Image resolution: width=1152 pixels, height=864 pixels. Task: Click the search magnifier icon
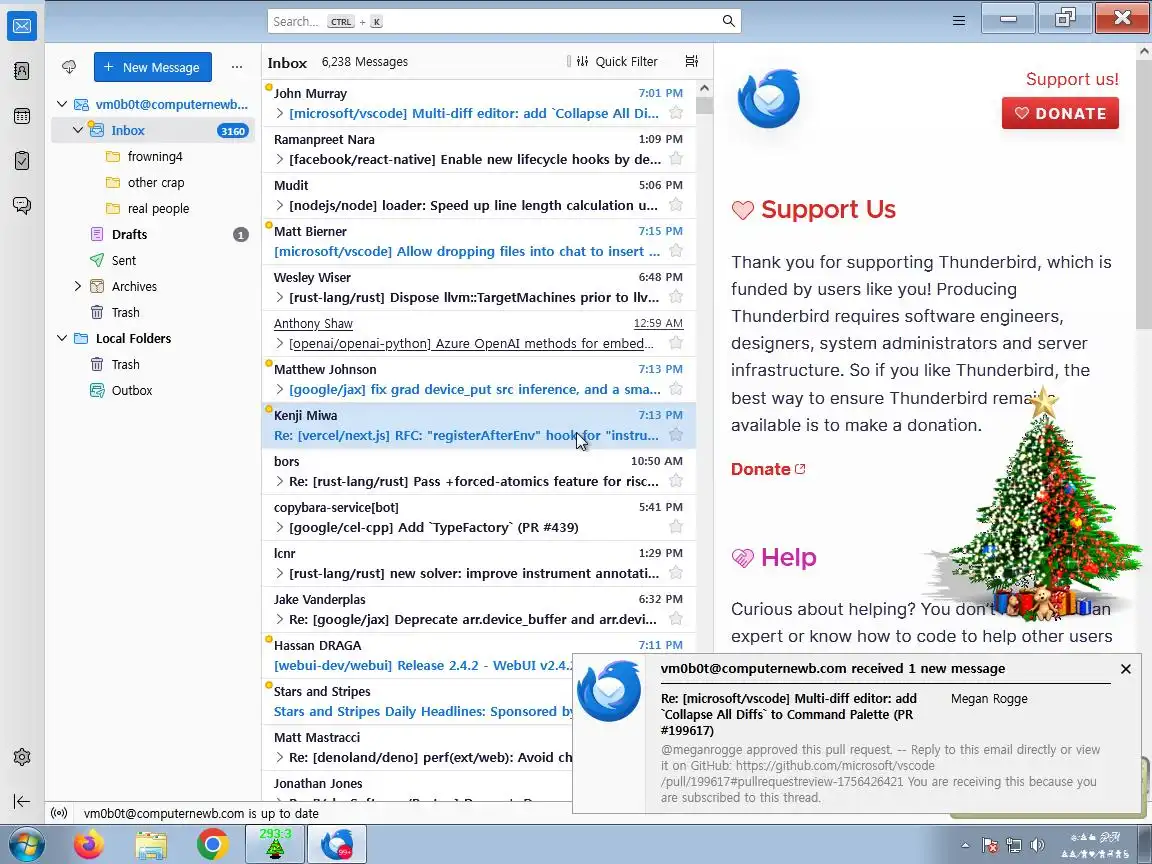point(728,21)
